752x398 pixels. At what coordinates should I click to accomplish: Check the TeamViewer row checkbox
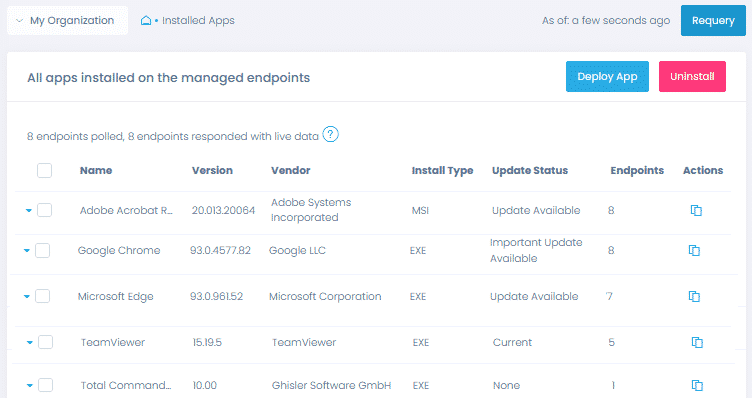pos(46,342)
